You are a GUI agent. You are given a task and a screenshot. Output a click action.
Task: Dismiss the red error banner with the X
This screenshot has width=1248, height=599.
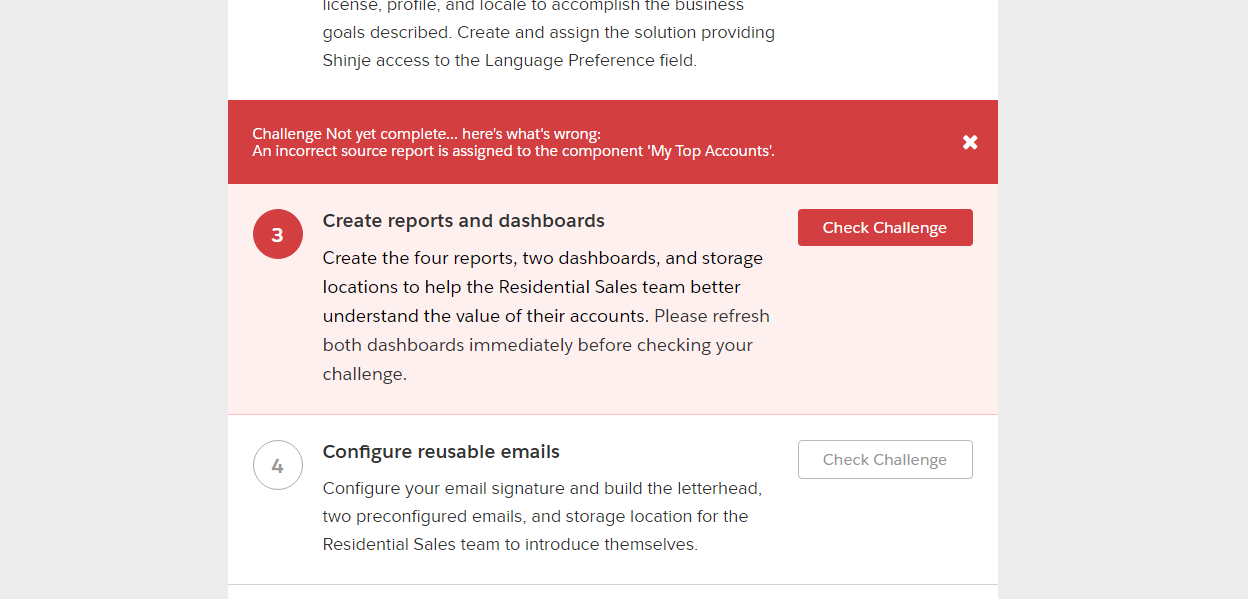970,142
